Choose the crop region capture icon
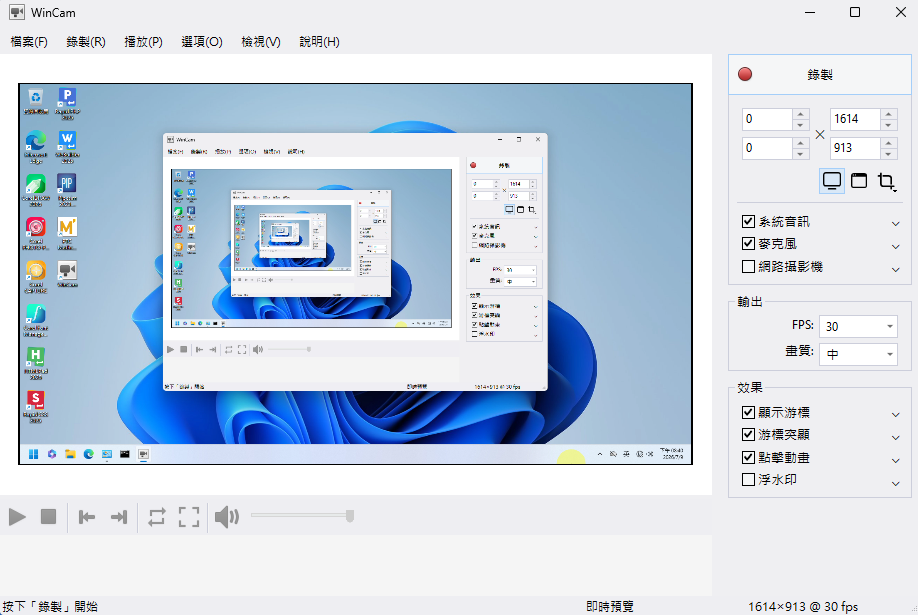 point(886,182)
